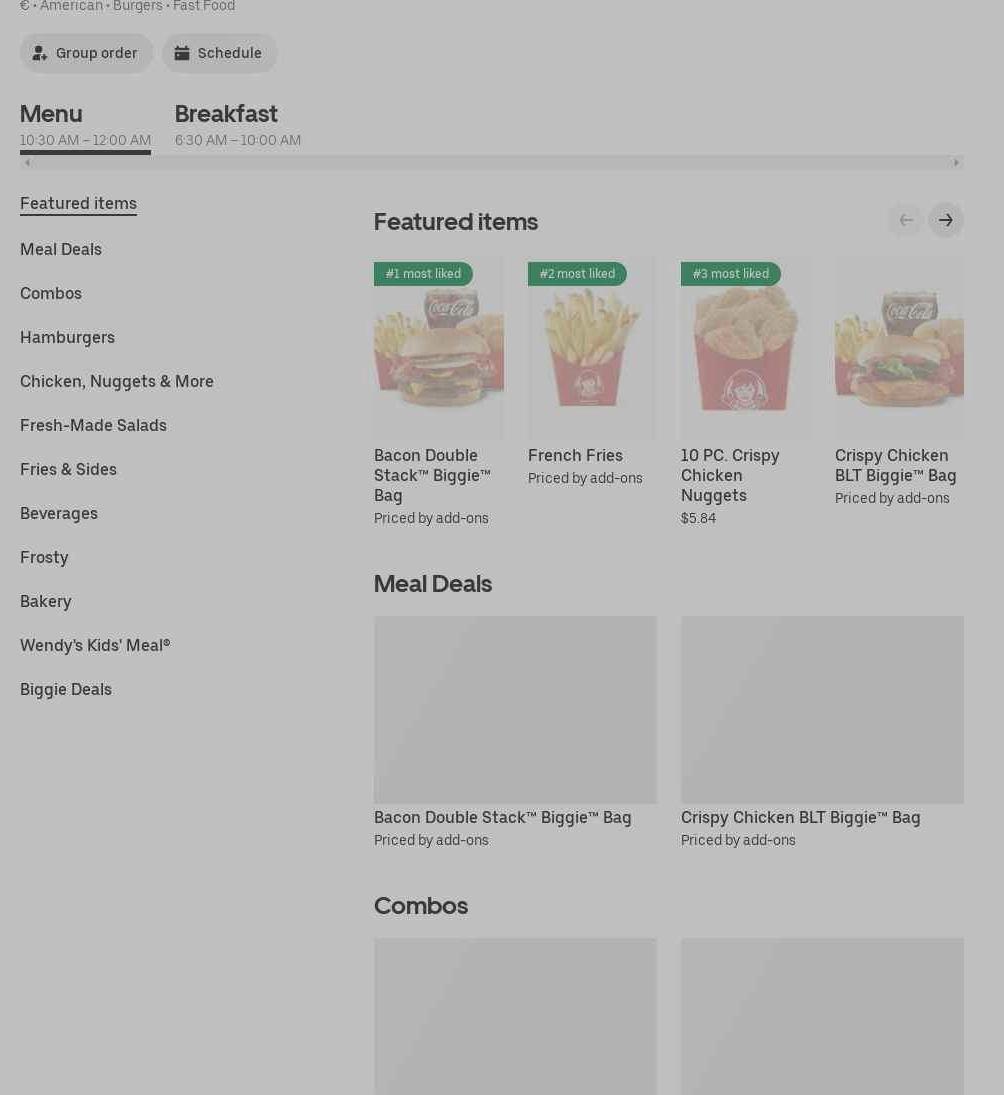Click the right arrow of menu scrollbar

click(956, 163)
